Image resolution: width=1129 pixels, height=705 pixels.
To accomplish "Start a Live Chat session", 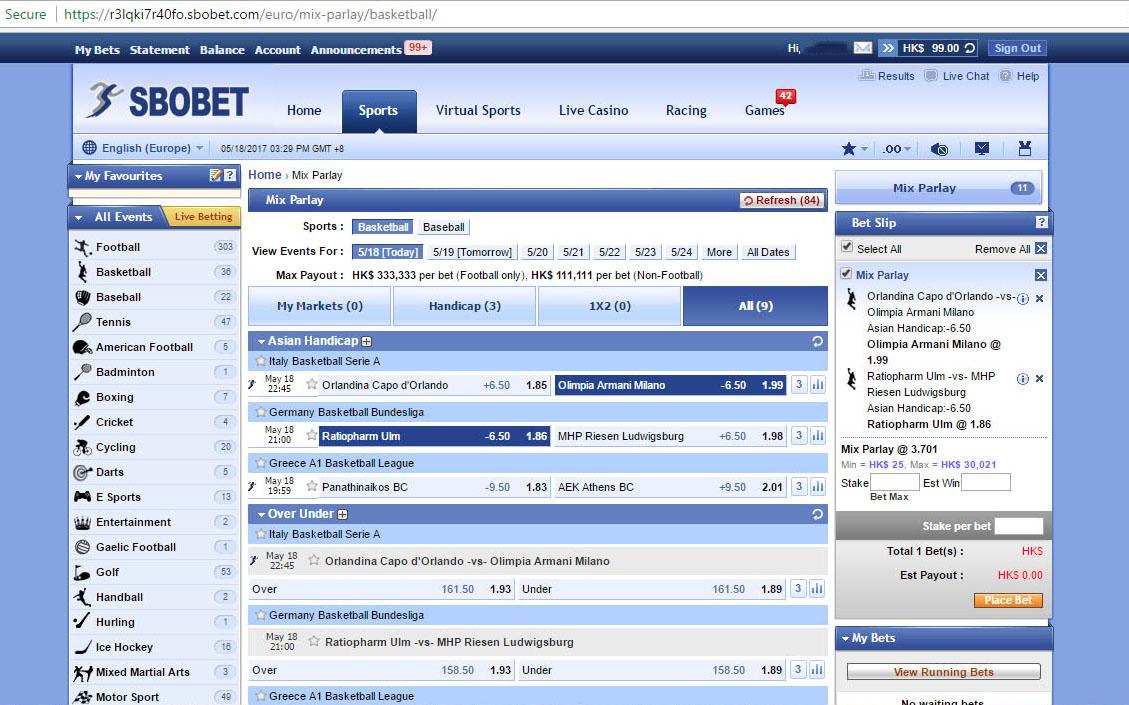I will point(957,76).
